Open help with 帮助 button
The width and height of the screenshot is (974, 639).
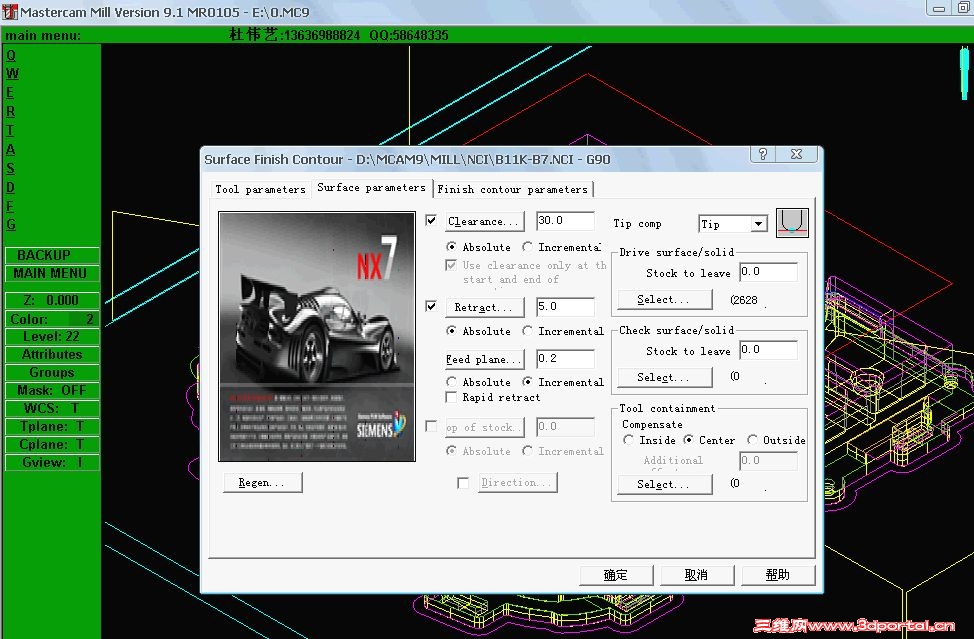click(778, 575)
